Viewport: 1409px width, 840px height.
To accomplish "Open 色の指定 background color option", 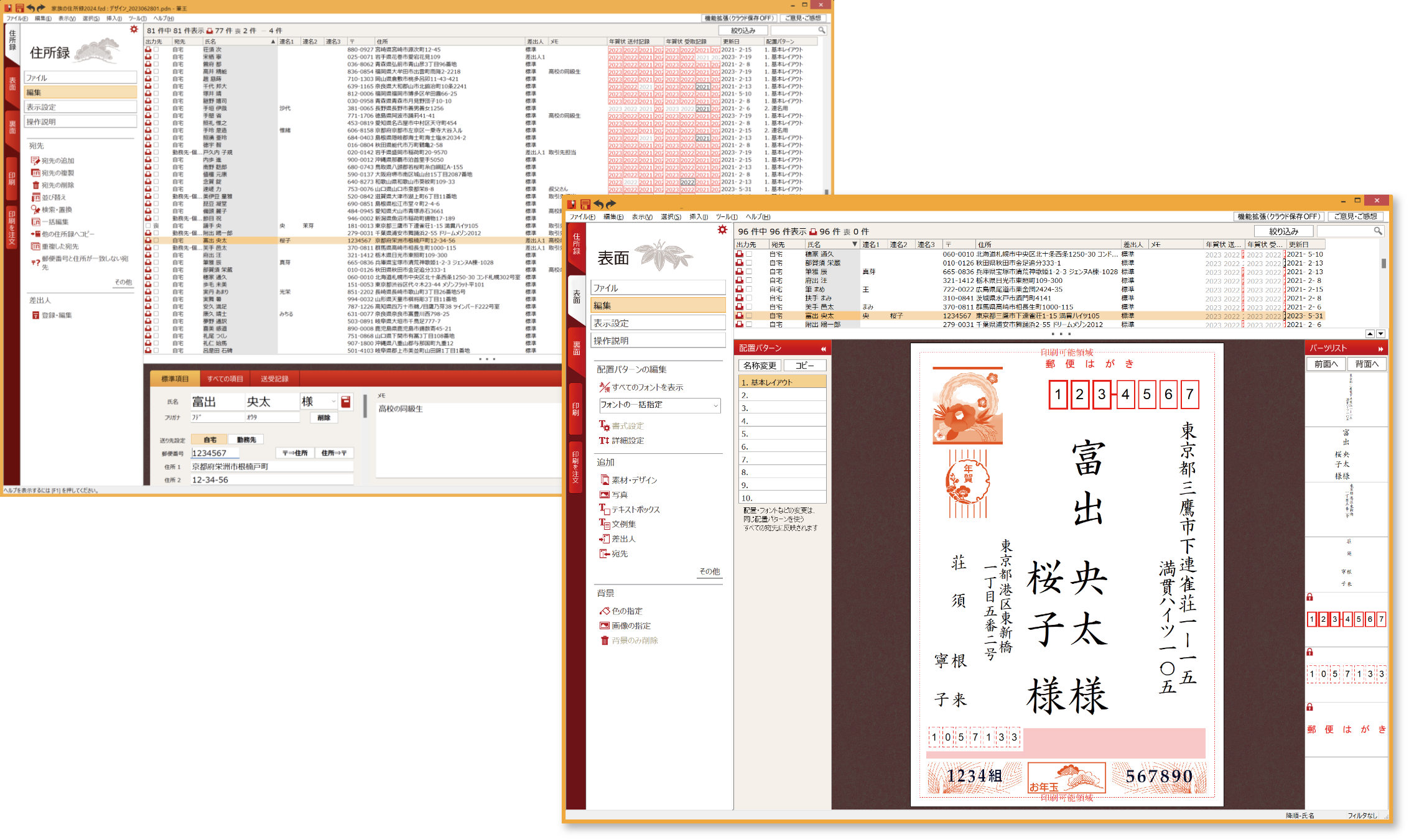I will (x=626, y=611).
